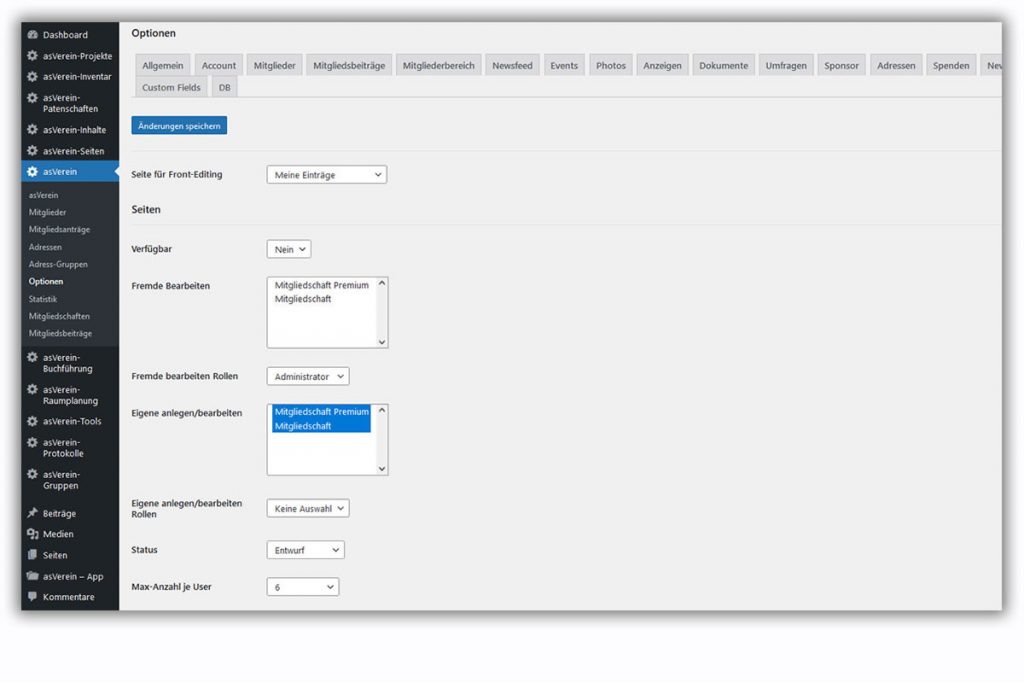Open the Dashboard menu item
The width and height of the screenshot is (1024, 683).
point(70,35)
